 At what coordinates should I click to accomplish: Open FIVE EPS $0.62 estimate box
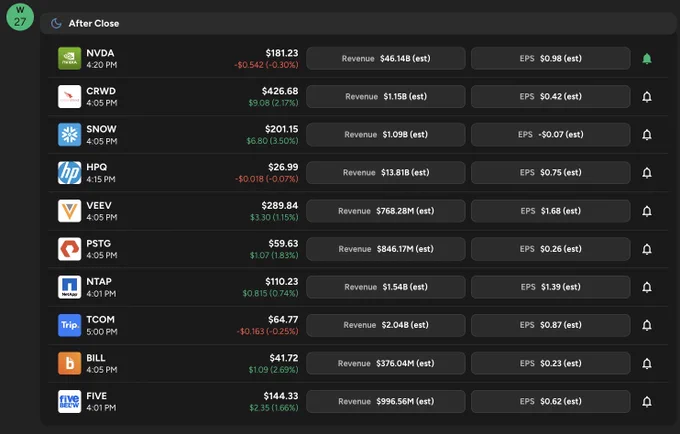pos(551,401)
